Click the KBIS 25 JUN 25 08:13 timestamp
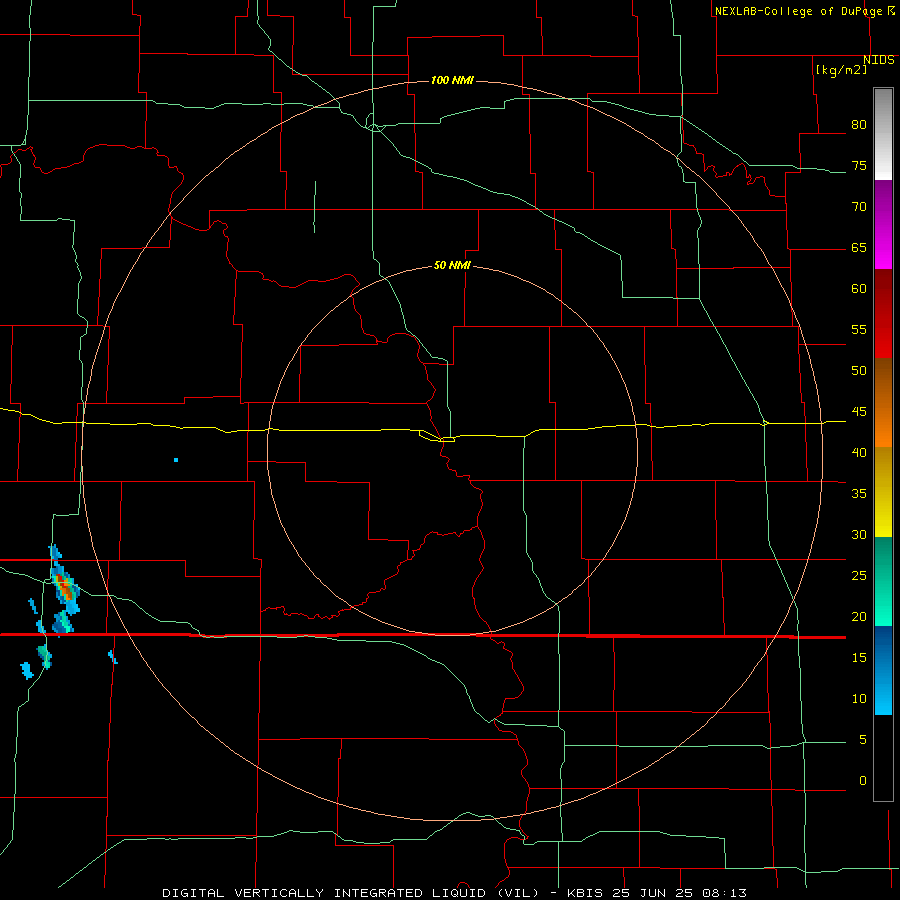900x900 pixels. (x=657, y=893)
